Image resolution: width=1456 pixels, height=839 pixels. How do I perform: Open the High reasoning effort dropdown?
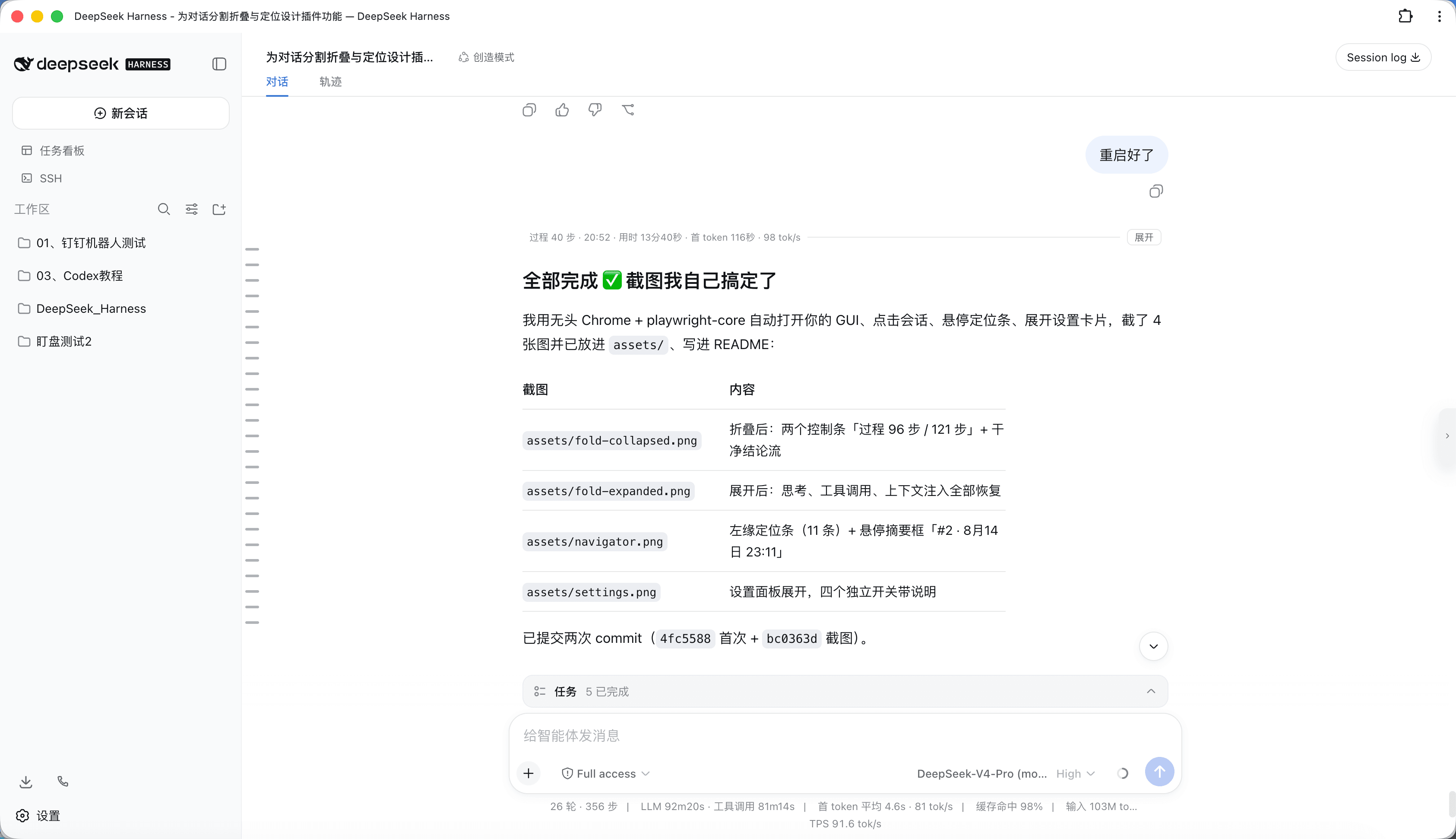[x=1075, y=773]
